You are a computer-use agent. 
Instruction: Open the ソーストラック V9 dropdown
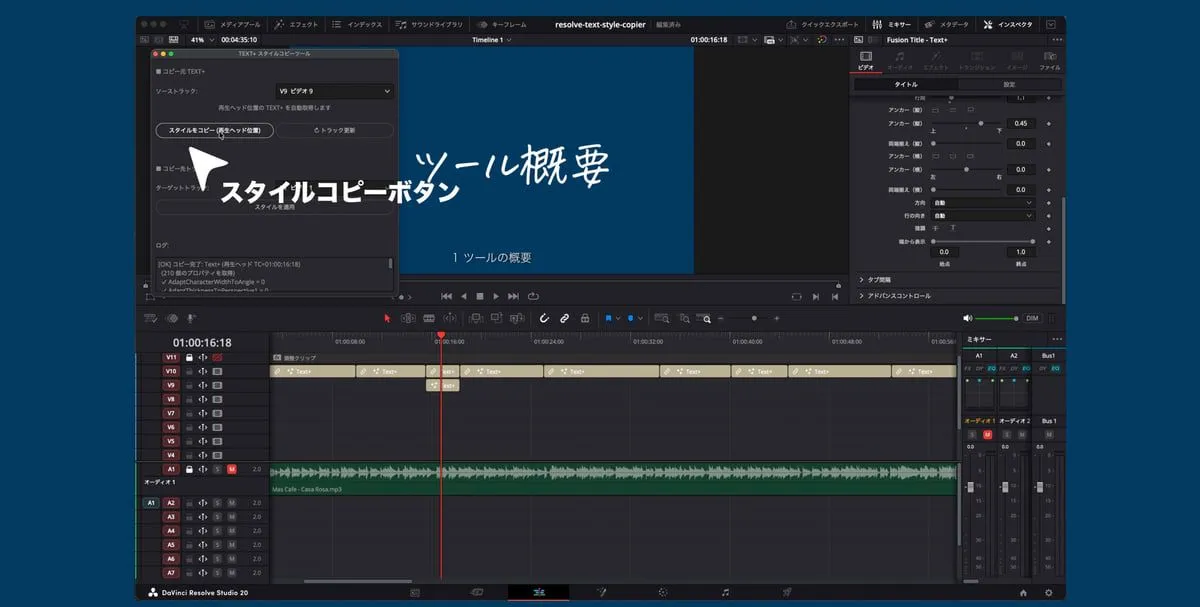coord(333,91)
